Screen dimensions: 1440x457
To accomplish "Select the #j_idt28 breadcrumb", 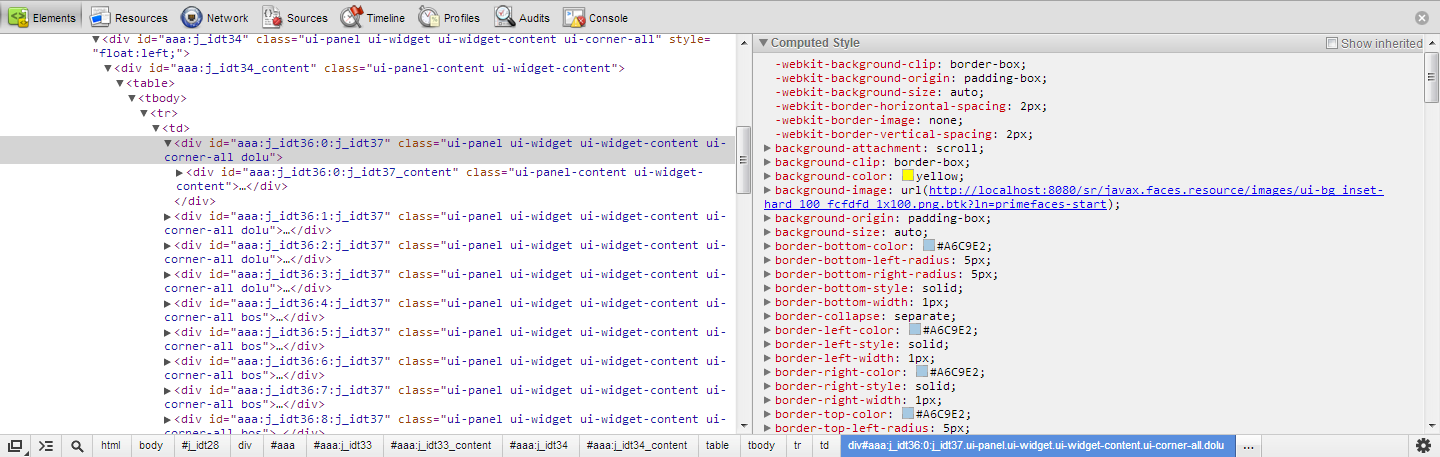I will [x=202, y=446].
